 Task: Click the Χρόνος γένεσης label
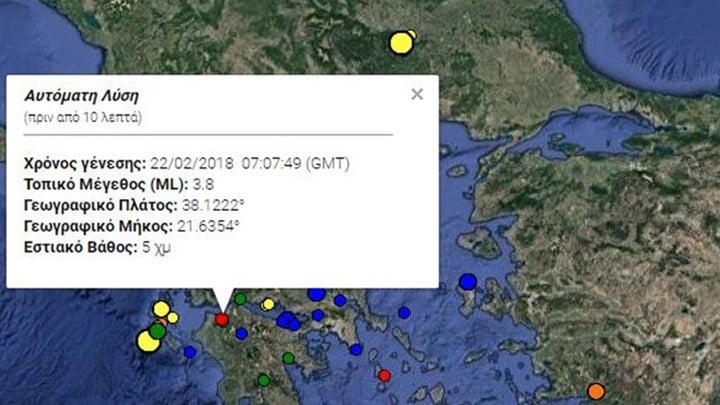point(85,163)
